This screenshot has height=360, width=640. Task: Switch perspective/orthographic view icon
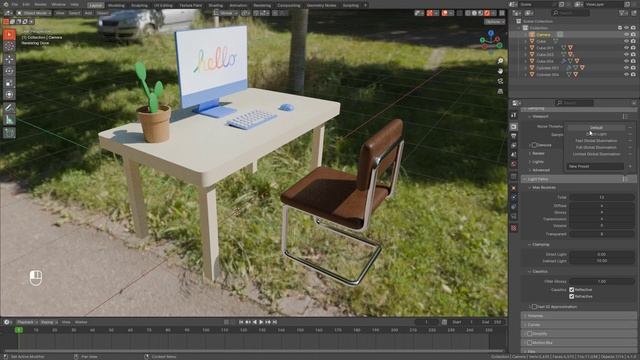pyautogui.click(x=500, y=91)
